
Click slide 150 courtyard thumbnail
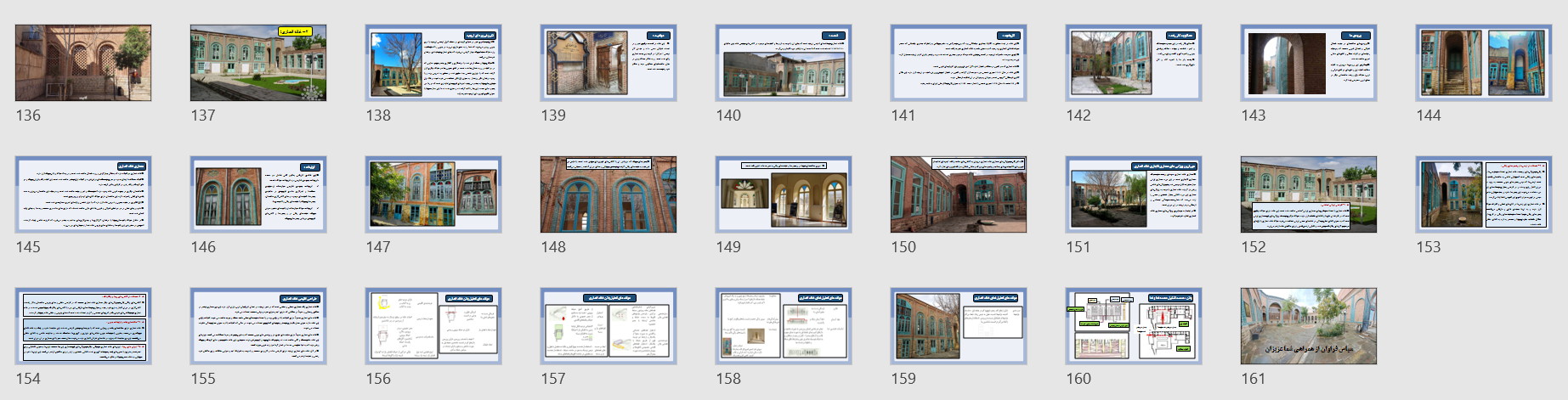click(x=959, y=194)
